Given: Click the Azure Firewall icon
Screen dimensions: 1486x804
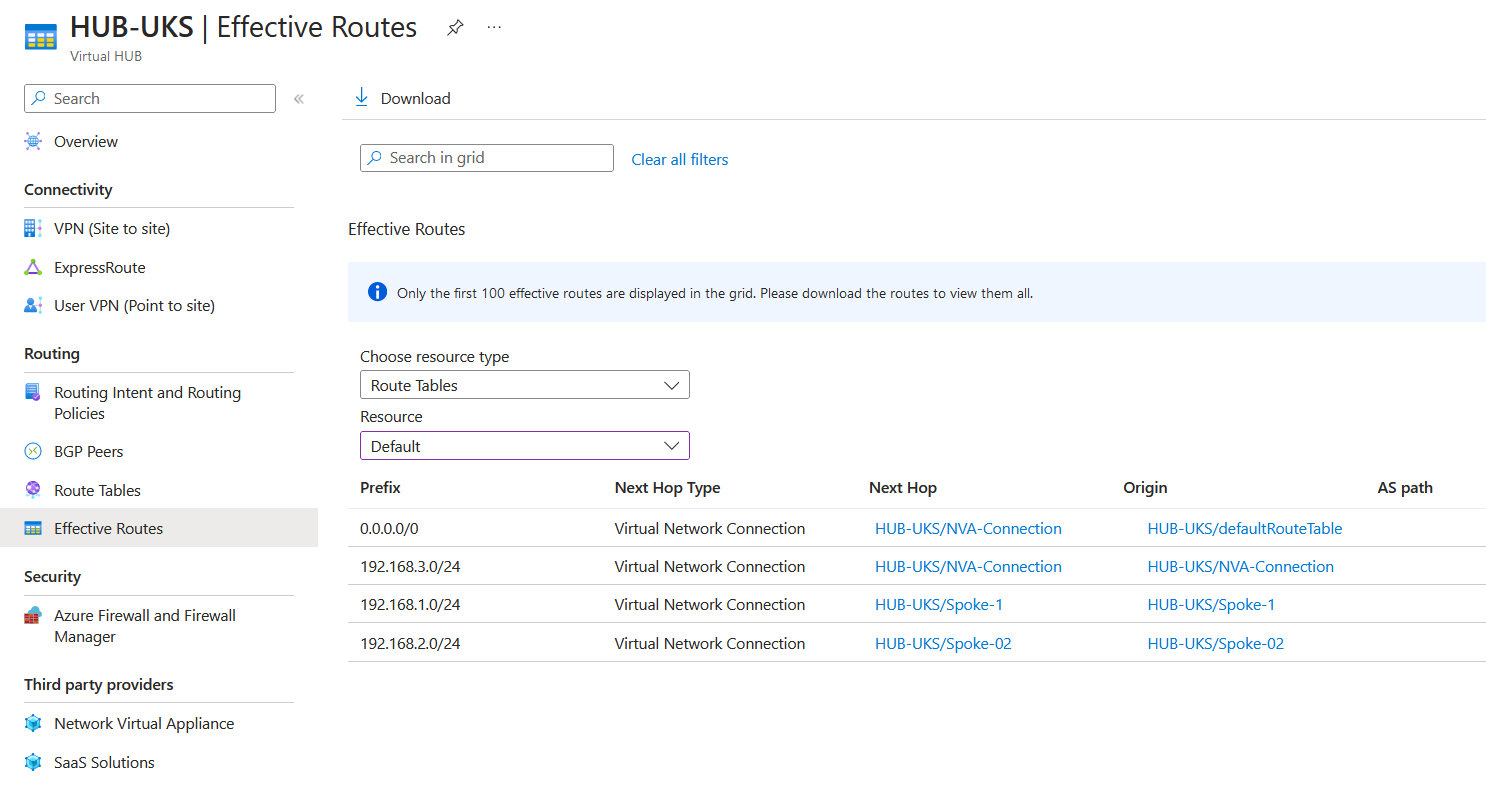Looking at the screenshot, I should coord(33,615).
